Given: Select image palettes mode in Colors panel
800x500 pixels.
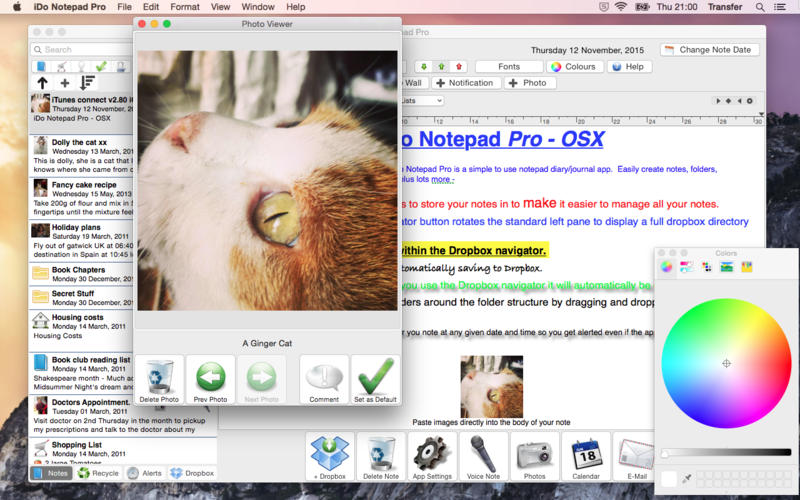Looking at the screenshot, I should [727, 267].
